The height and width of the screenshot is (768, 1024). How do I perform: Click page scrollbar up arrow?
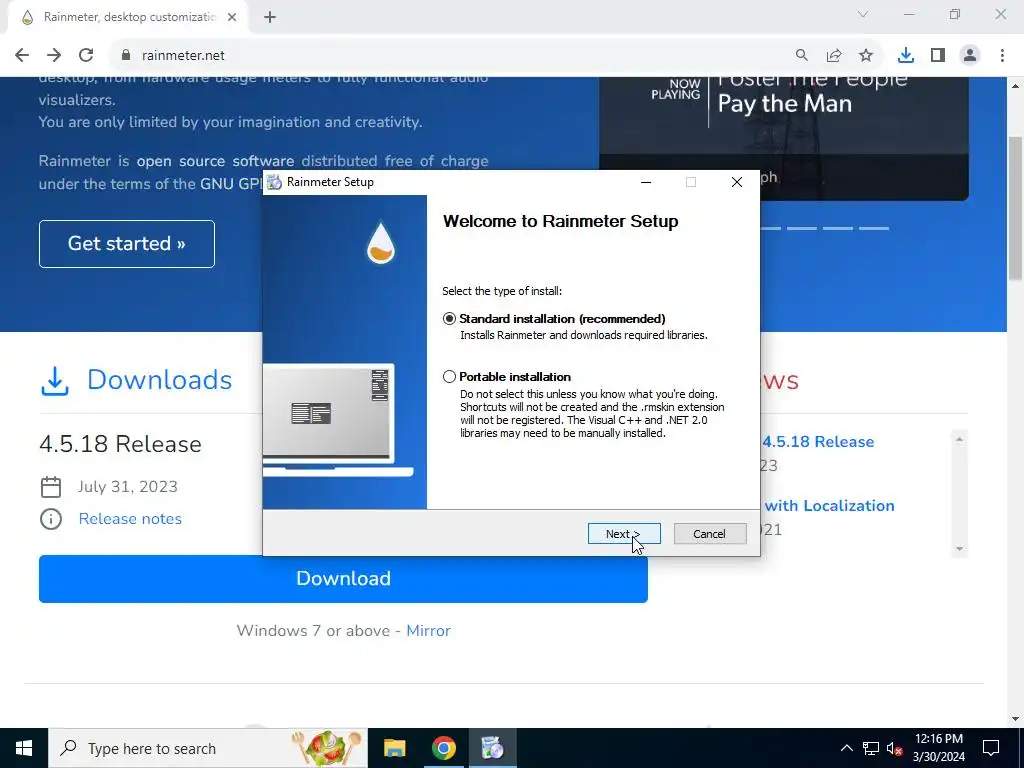coord(1015,86)
